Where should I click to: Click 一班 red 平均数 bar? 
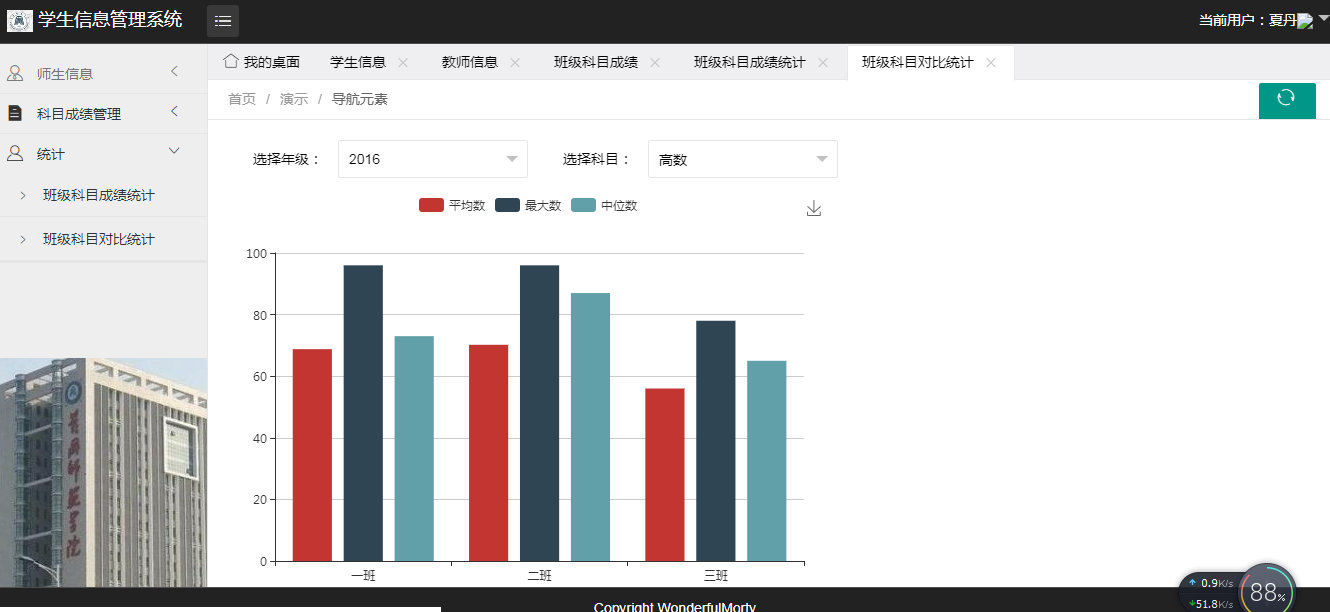click(x=312, y=455)
